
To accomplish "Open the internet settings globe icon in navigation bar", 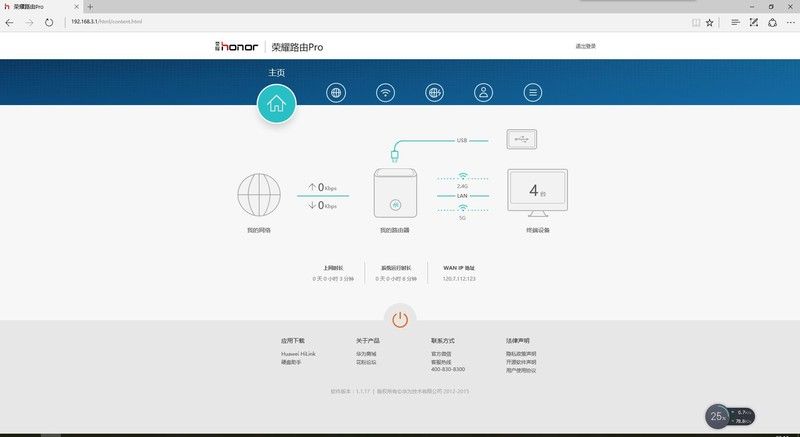I will pos(336,93).
